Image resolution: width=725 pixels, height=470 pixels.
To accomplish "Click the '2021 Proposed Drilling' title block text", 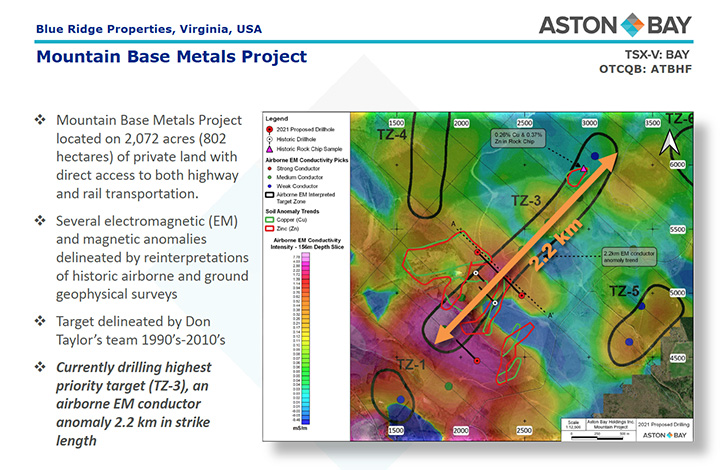I will pyautogui.click(x=664, y=424).
